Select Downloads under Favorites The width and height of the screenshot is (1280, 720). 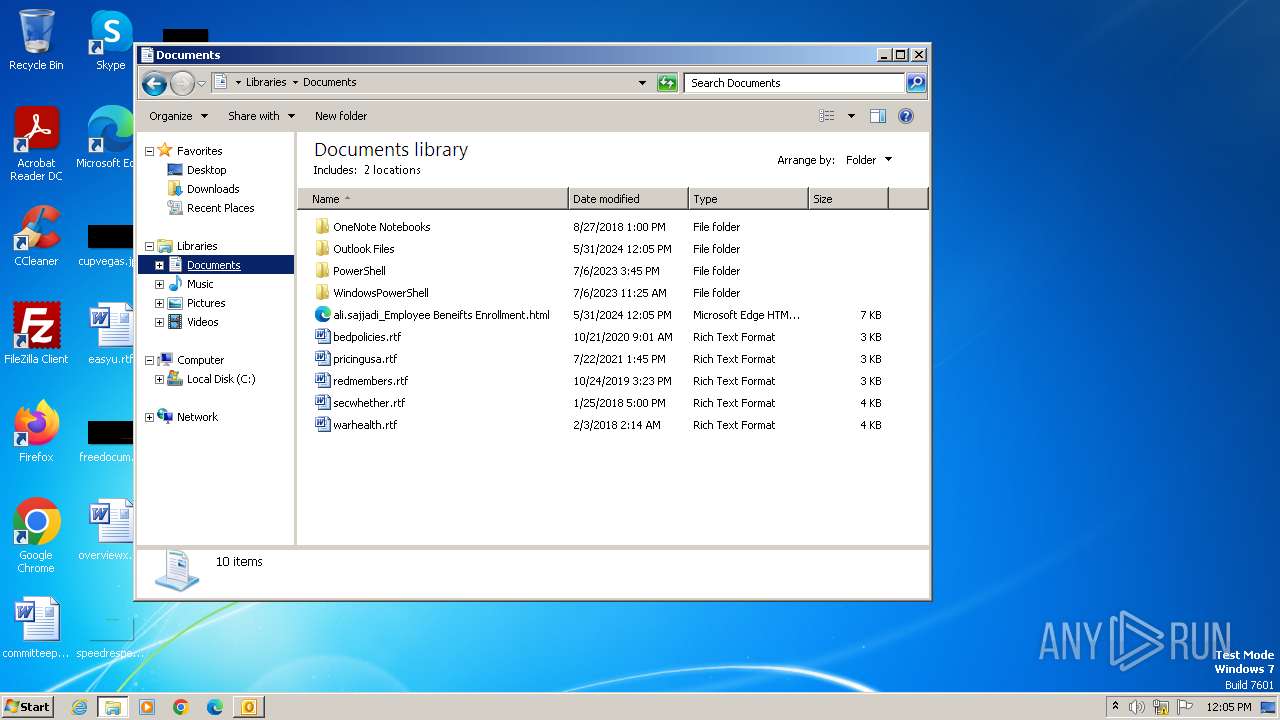(204, 189)
